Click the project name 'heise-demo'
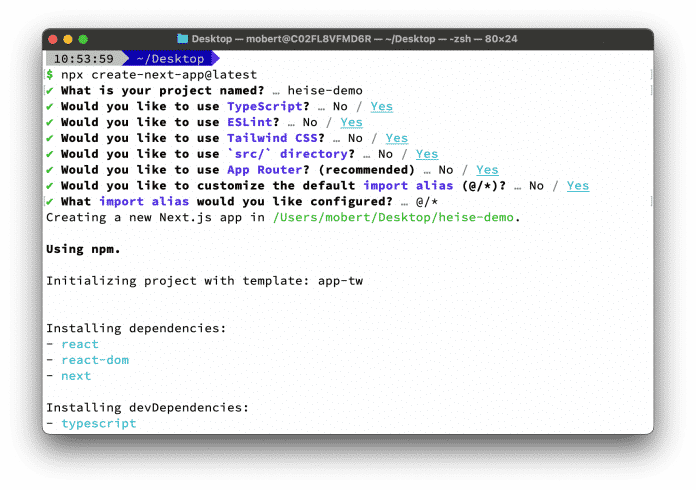 [325, 91]
